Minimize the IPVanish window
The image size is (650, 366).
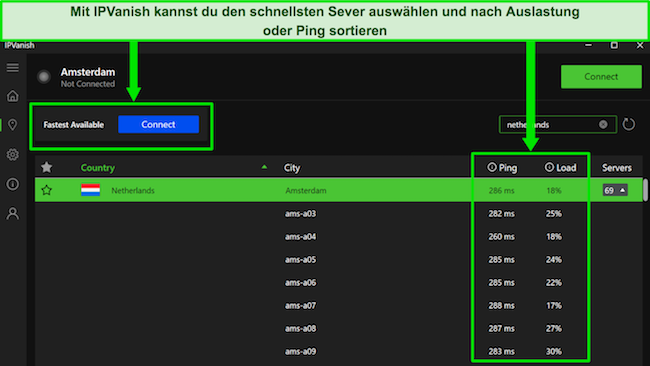(588, 45)
